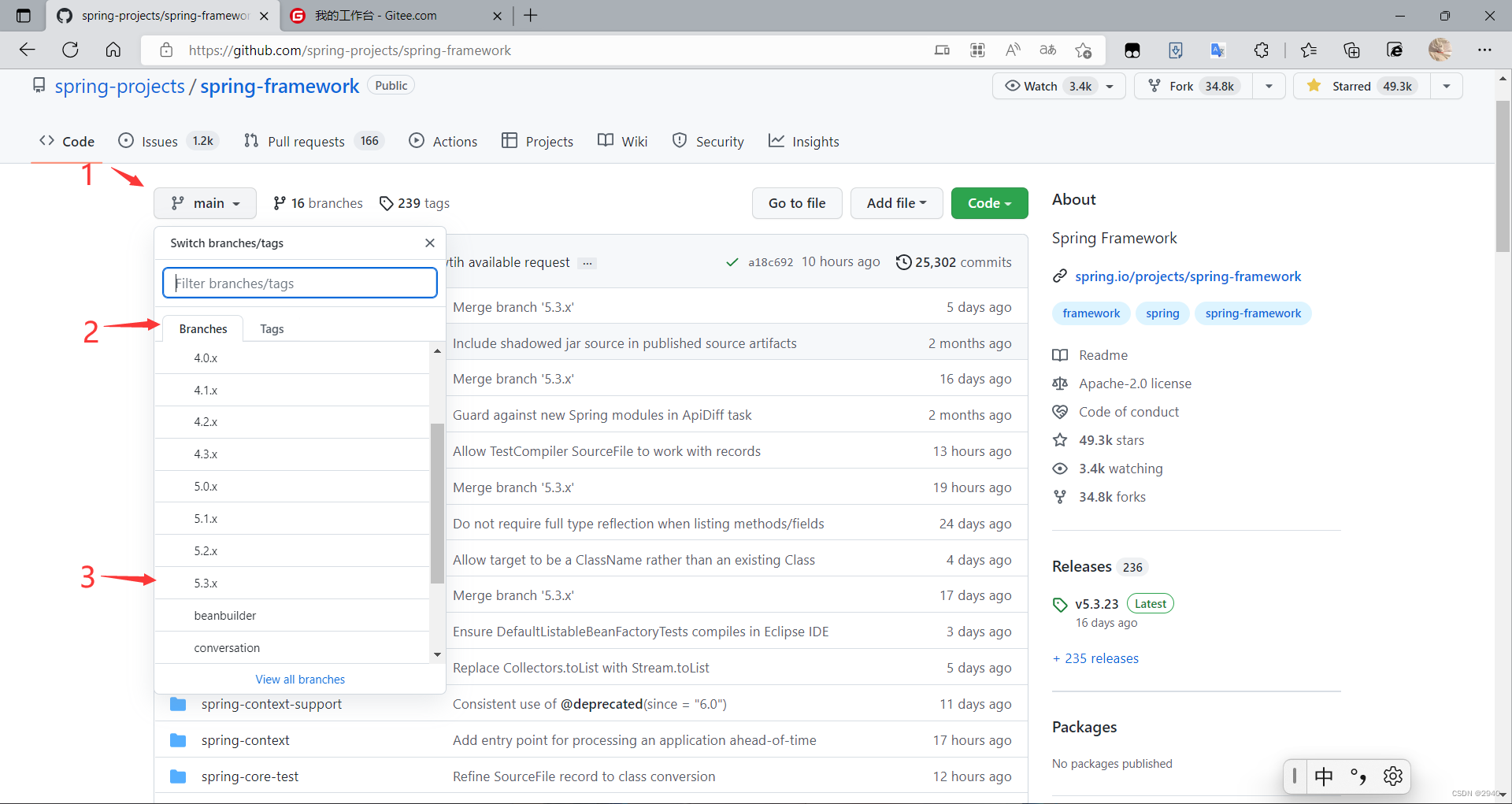Image resolution: width=1512 pixels, height=804 pixels.
Task: Click the IME settings gear icon
Action: click(x=1392, y=776)
